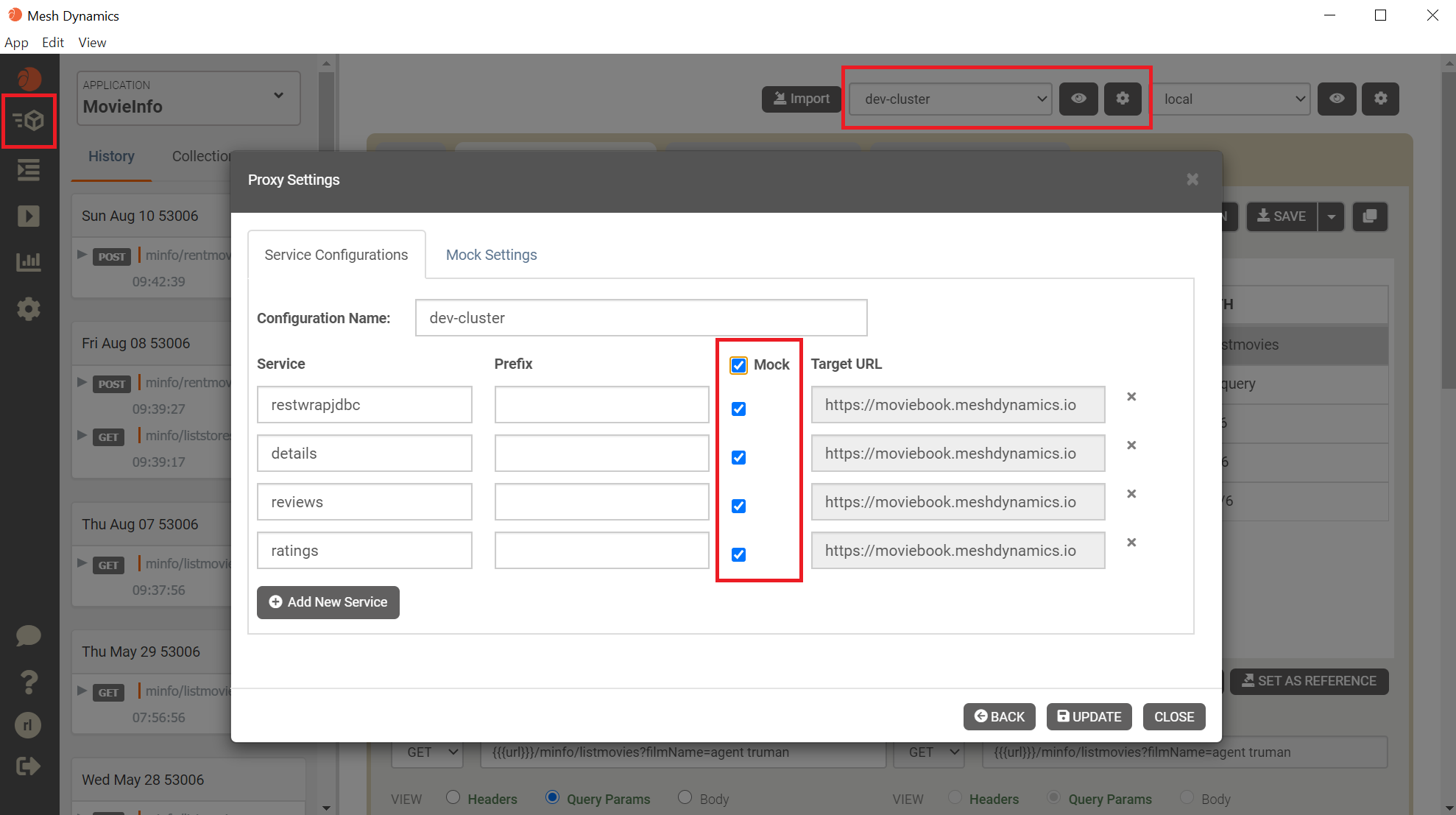Select the History tab

coord(111,156)
